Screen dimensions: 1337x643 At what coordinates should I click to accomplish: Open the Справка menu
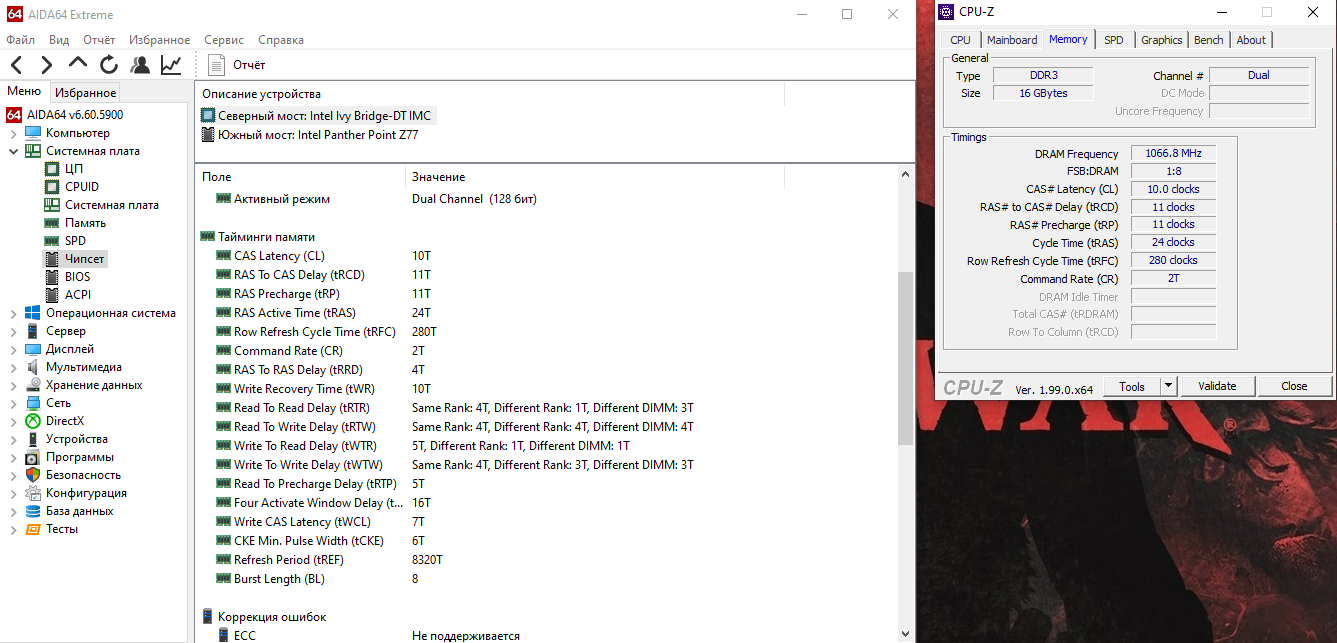point(281,40)
